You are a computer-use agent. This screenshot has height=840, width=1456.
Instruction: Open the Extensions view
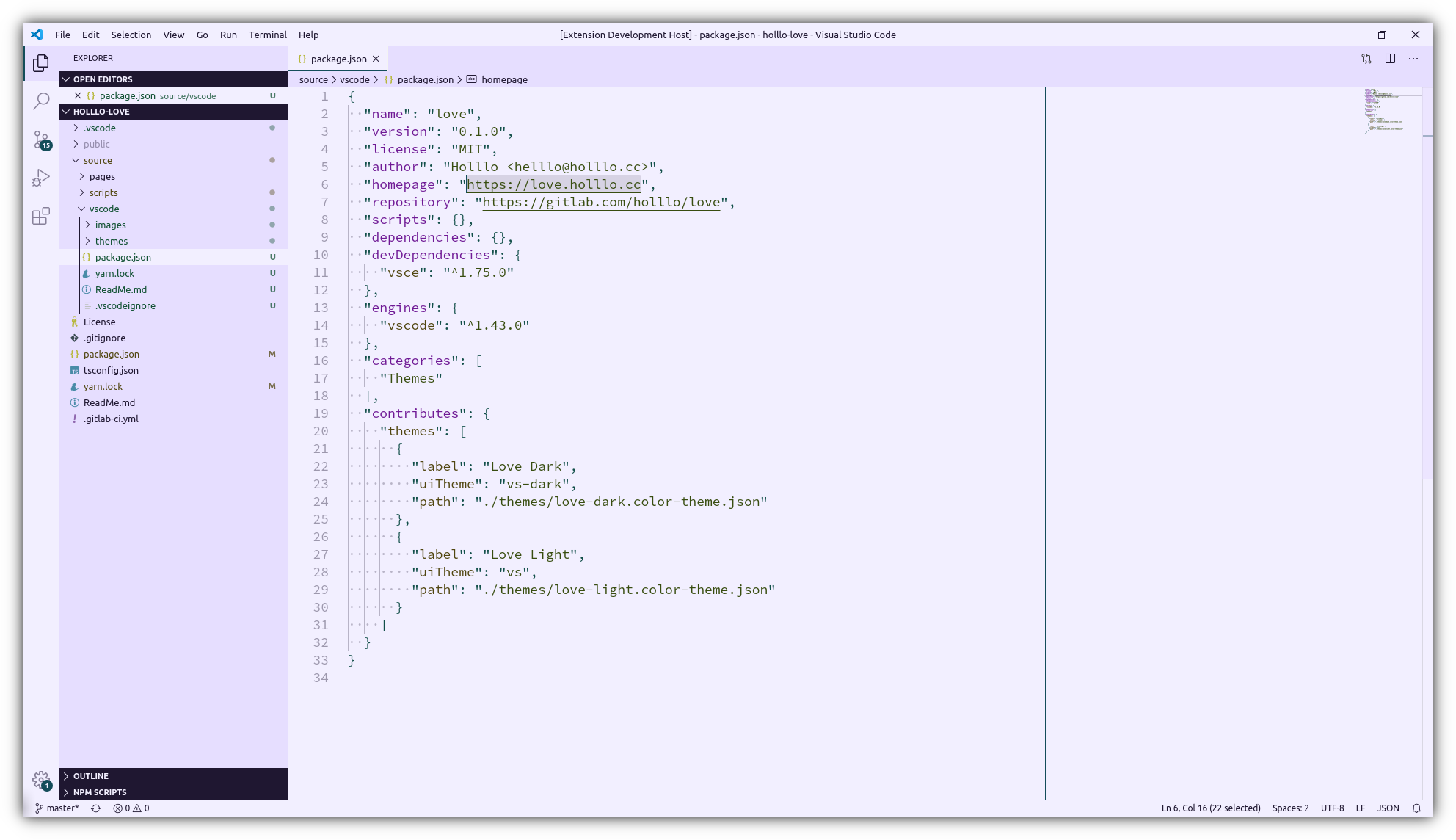41,216
